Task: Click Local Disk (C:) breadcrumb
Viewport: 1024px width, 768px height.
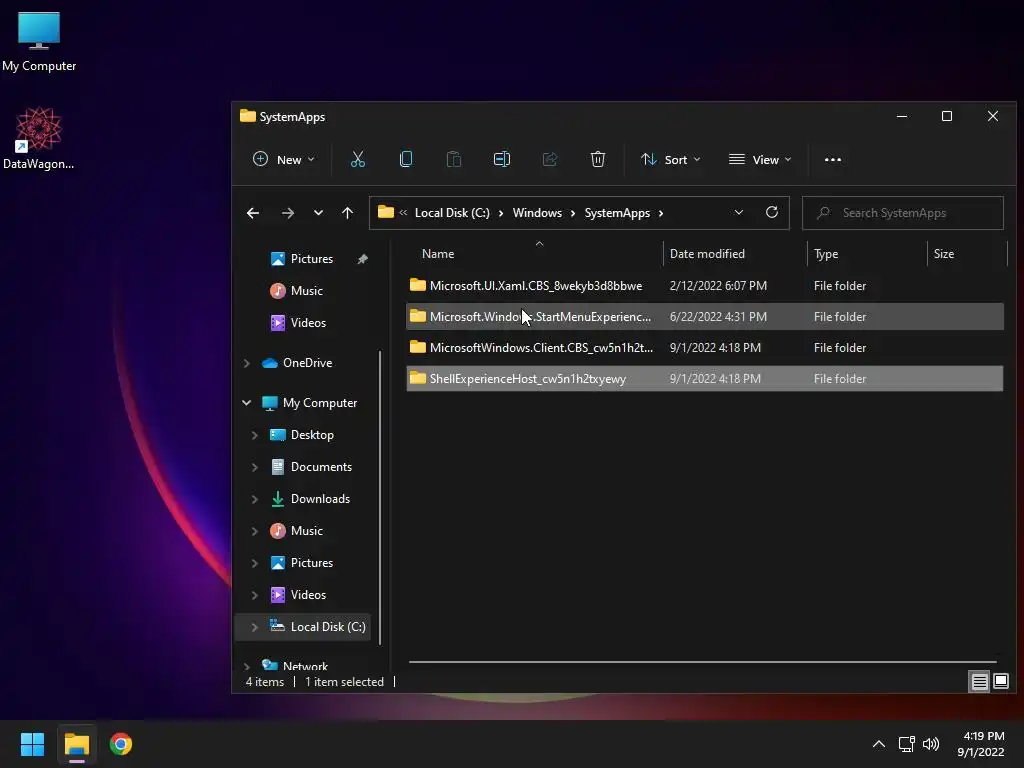Action: [452, 213]
